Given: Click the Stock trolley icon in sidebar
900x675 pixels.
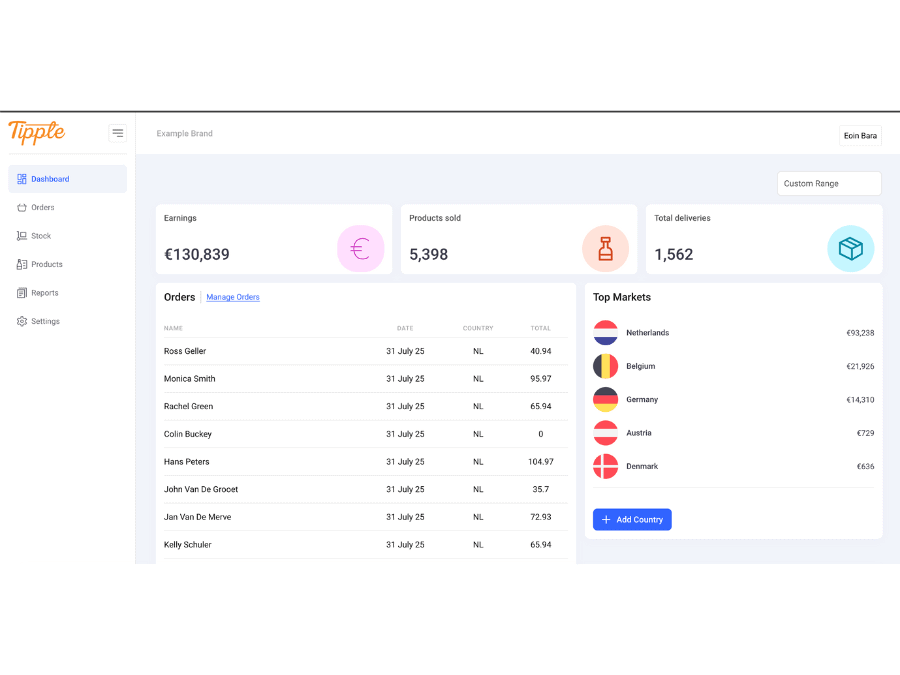Looking at the screenshot, I should pyautogui.click(x=22, y=236).
